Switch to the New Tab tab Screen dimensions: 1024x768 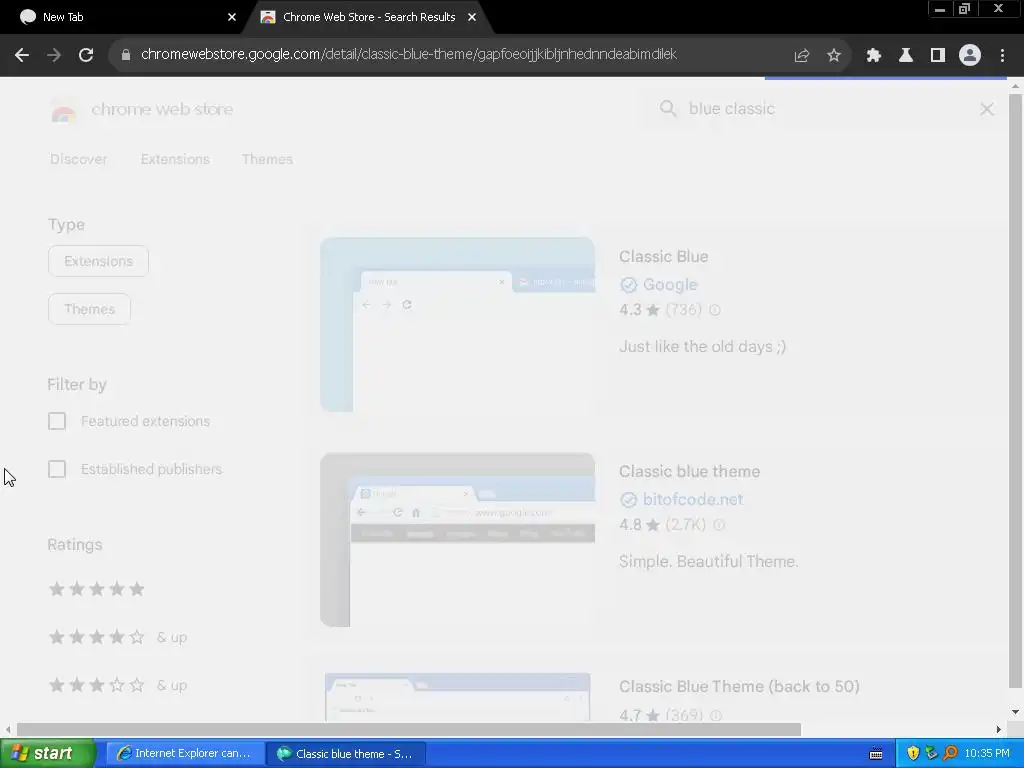124,18
